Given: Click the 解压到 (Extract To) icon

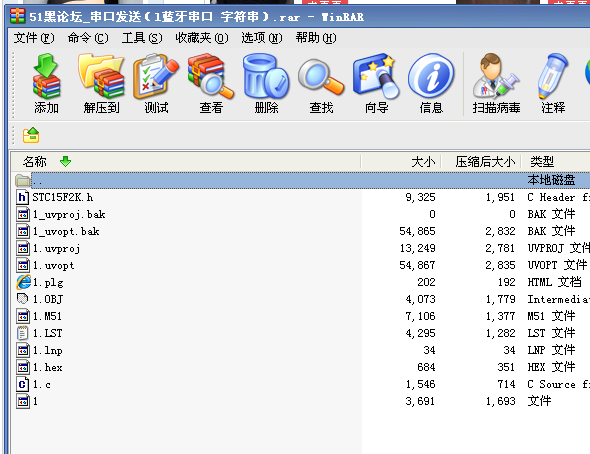Looking at the screenshot, I should tap(101, 84).
